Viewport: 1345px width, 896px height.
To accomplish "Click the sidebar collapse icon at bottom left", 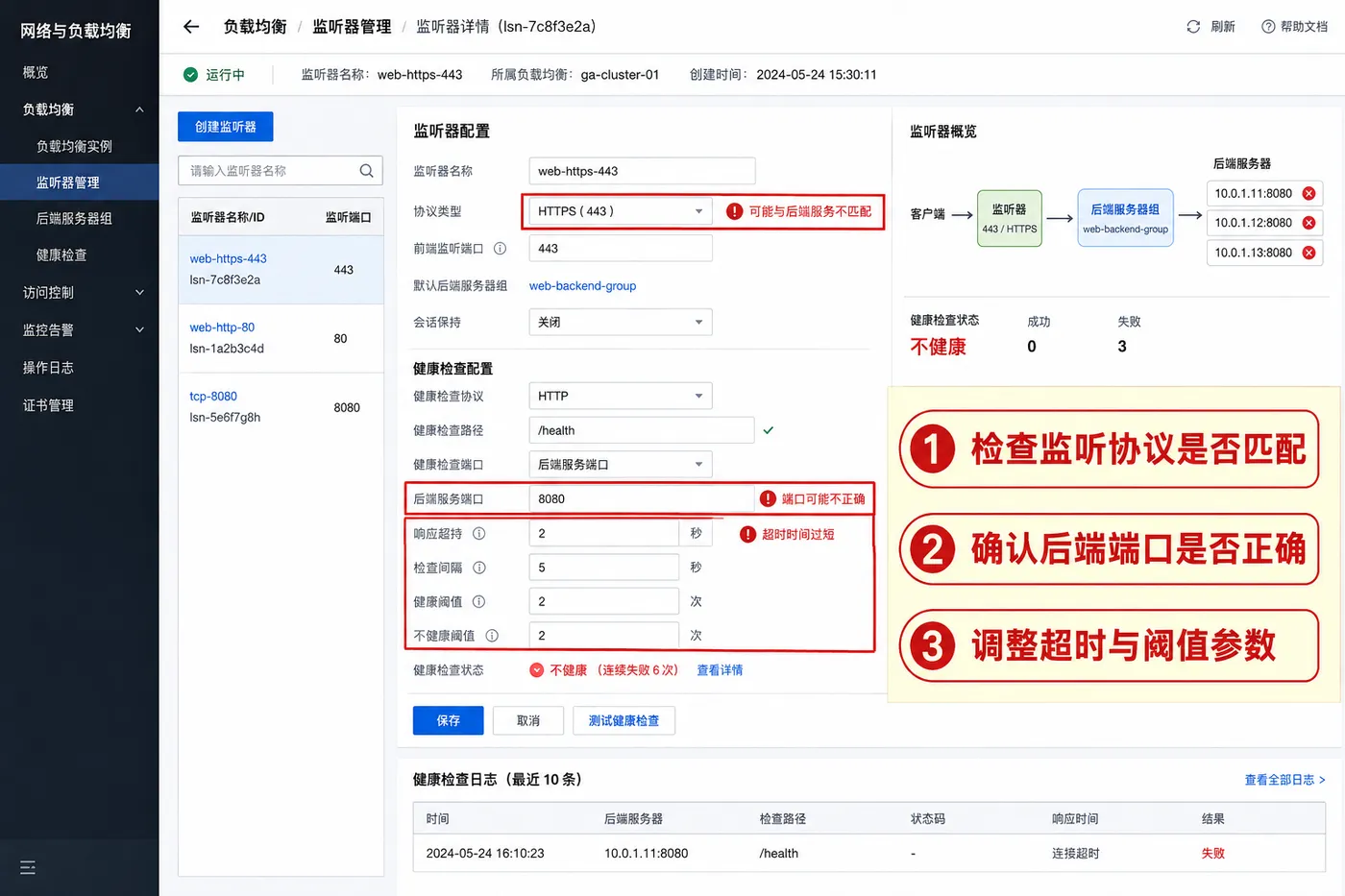I will click(28, 867).
